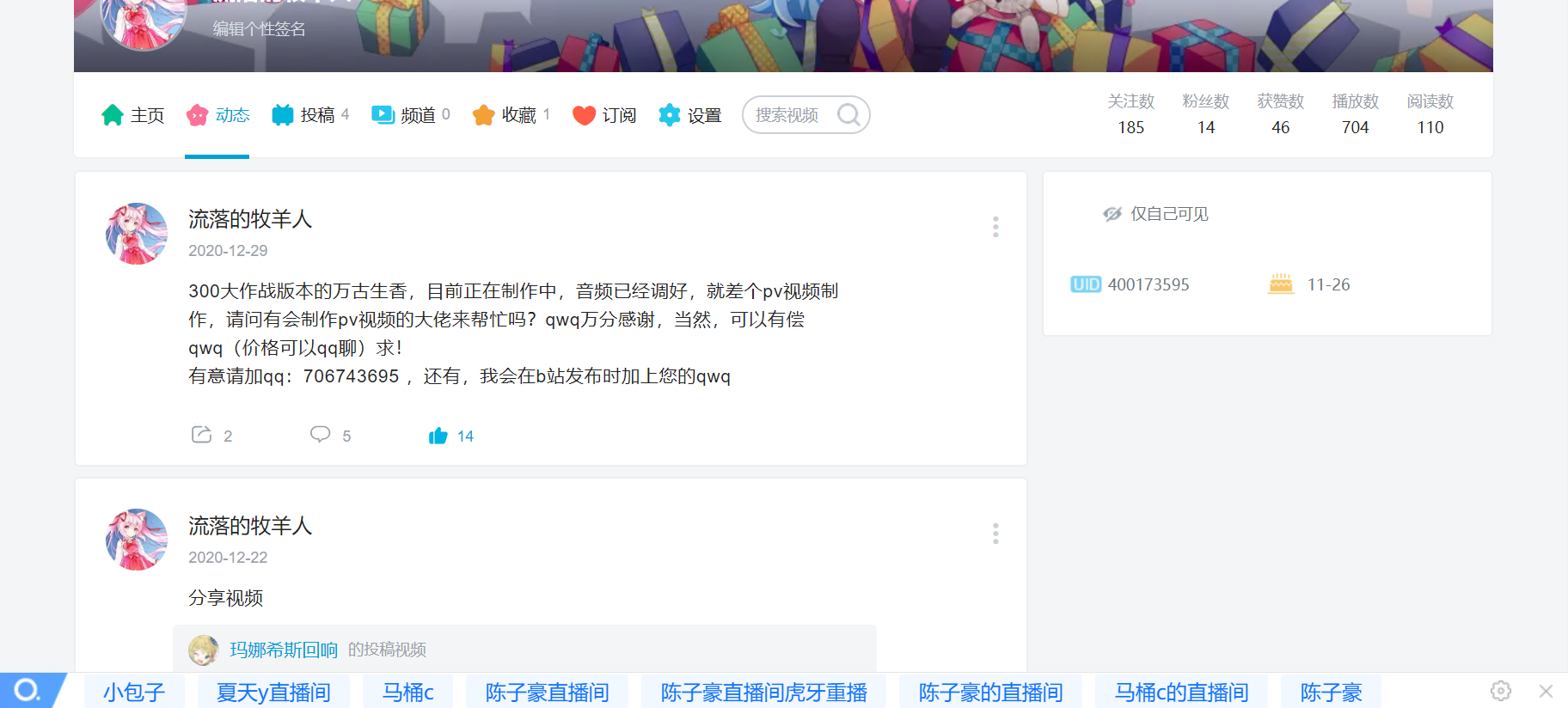This screenshot has height=708, width=1568.
Task: Click the search magnifier icon in video search
Action: (848, 115)
